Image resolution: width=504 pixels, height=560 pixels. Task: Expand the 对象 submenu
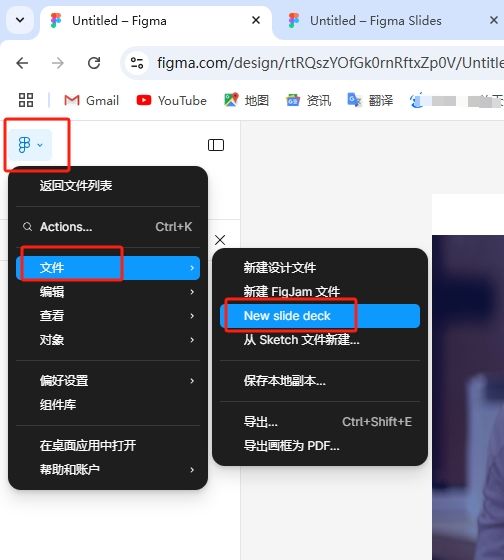pyautogui.click(x=108, y=340)
